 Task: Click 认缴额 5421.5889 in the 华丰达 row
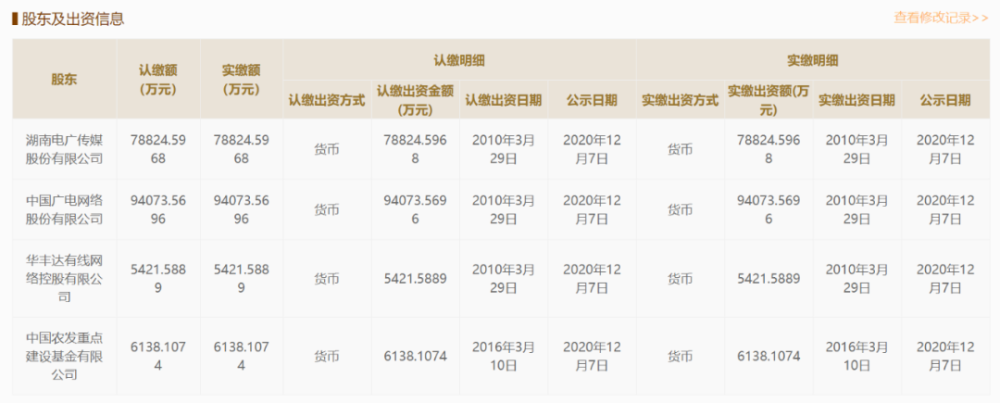(x=158, y=279)
